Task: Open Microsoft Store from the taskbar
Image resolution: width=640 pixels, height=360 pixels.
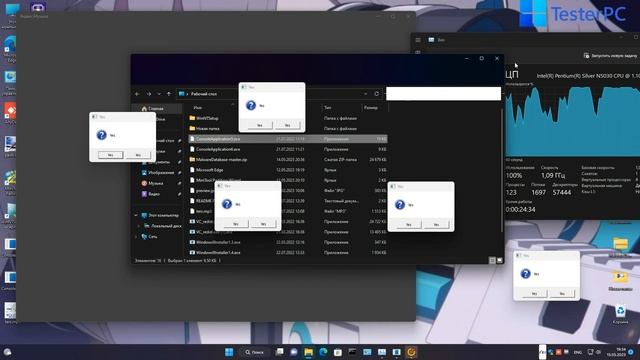Action: 338,352
